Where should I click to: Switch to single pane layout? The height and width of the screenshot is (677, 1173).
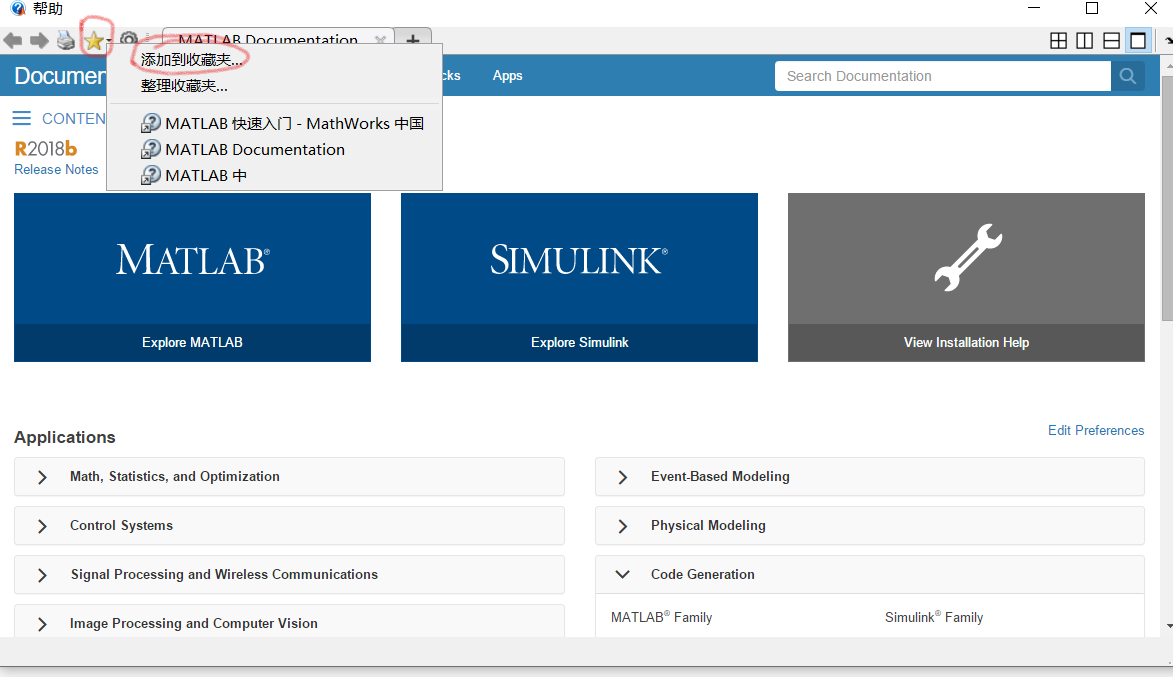point(1138,40)
